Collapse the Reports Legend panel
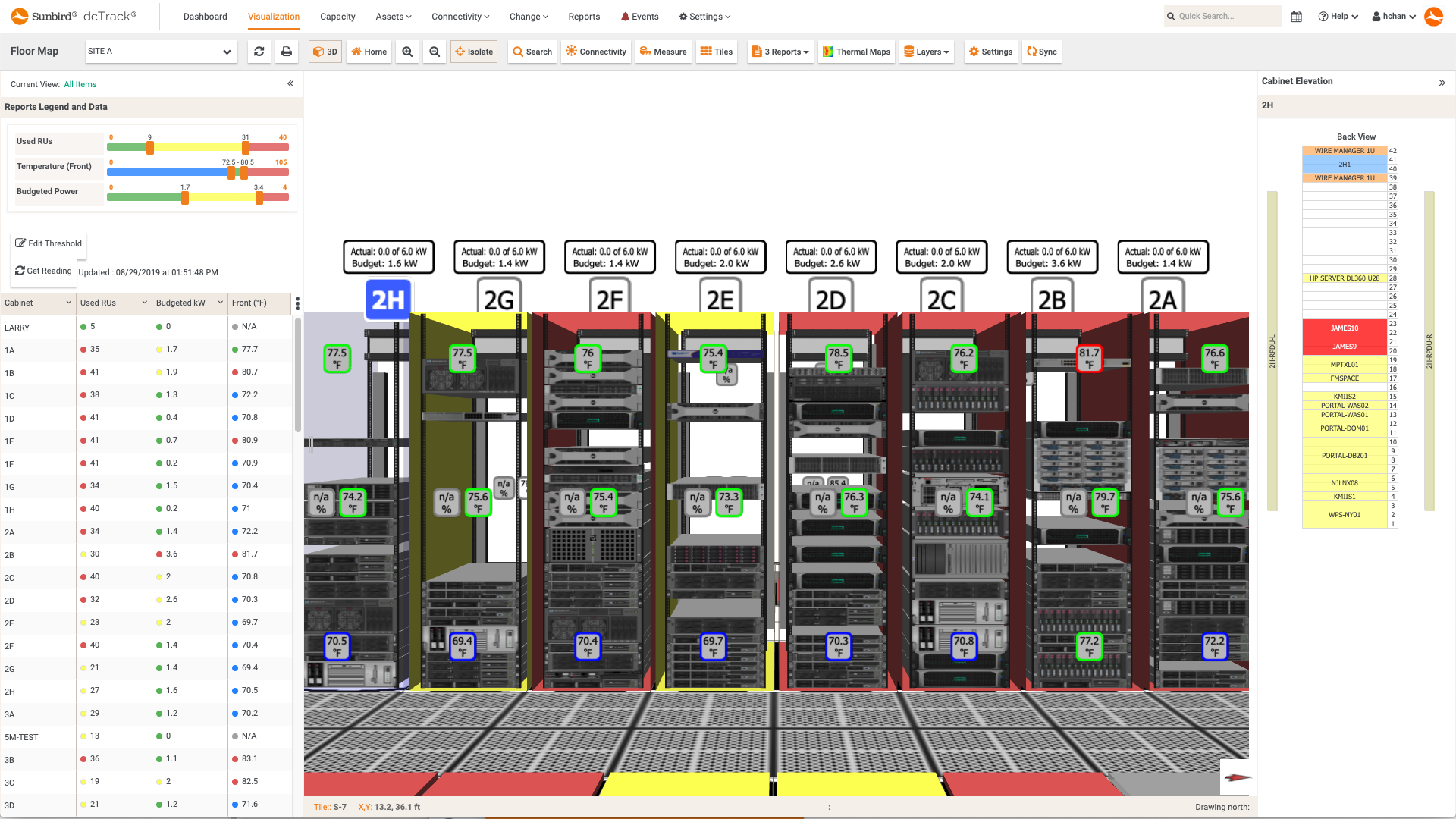Screen dimensions: 1456x819 (x=290, y=83)
